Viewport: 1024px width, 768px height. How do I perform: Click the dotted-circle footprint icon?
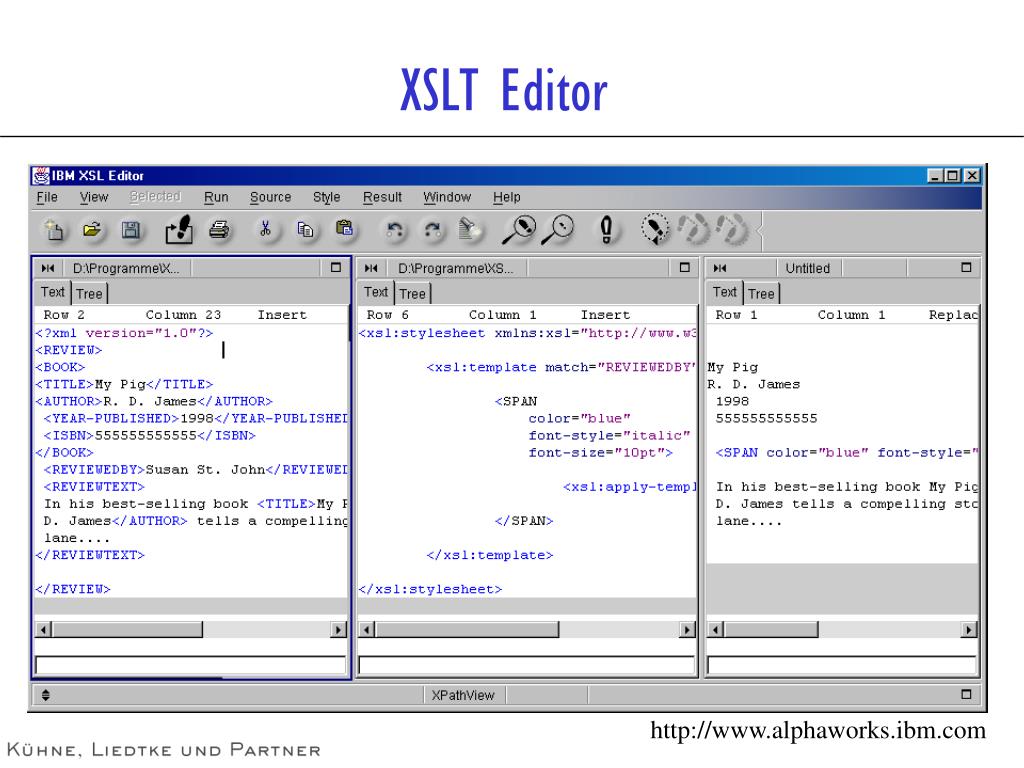pos(655,229)
